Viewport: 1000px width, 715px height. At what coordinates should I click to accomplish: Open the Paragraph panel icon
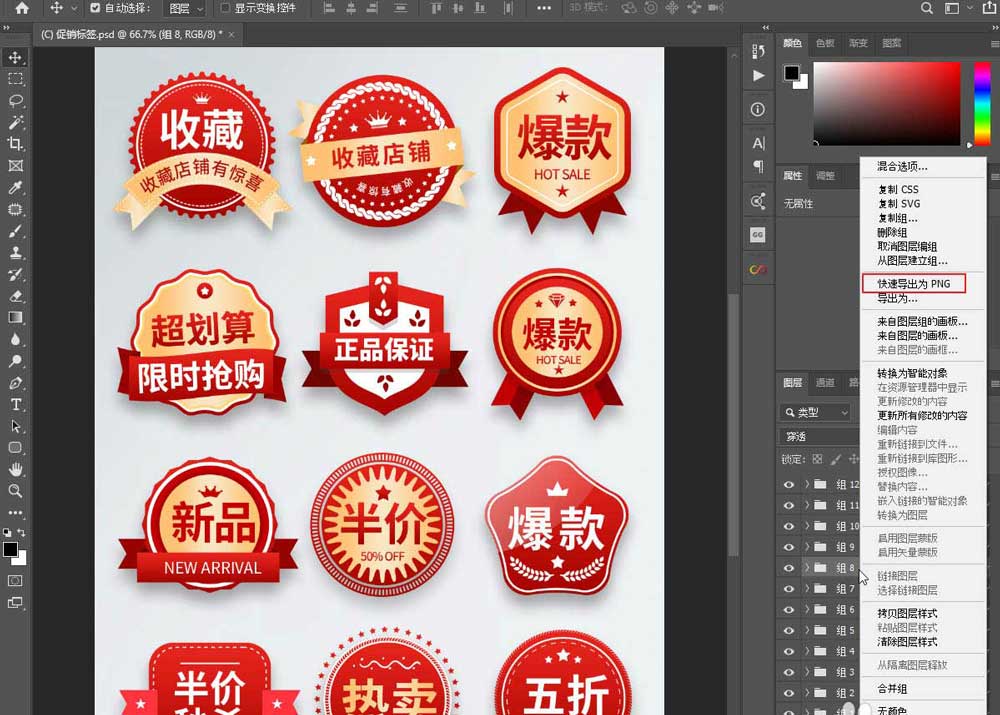[x=758, y=166]
